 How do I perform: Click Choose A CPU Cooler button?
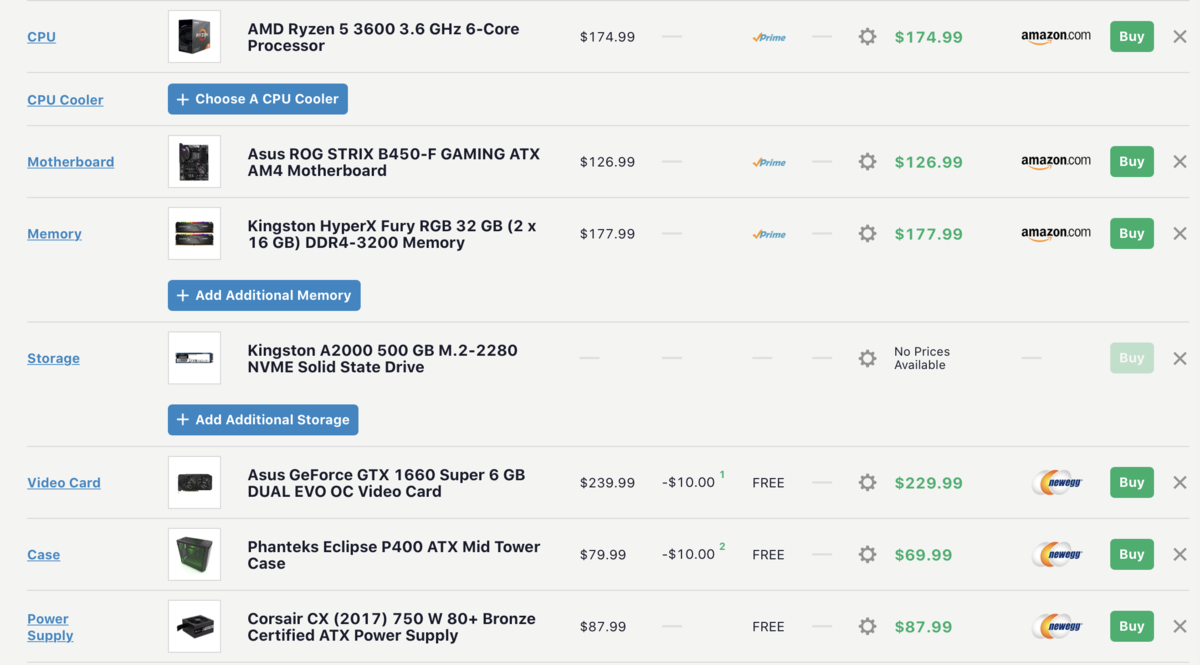point(258,99)
